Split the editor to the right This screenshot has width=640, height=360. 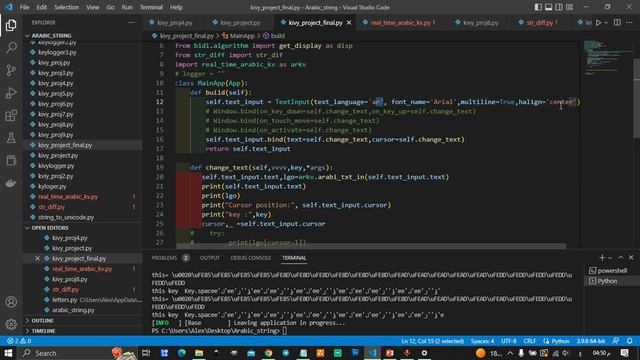[617, 23]
